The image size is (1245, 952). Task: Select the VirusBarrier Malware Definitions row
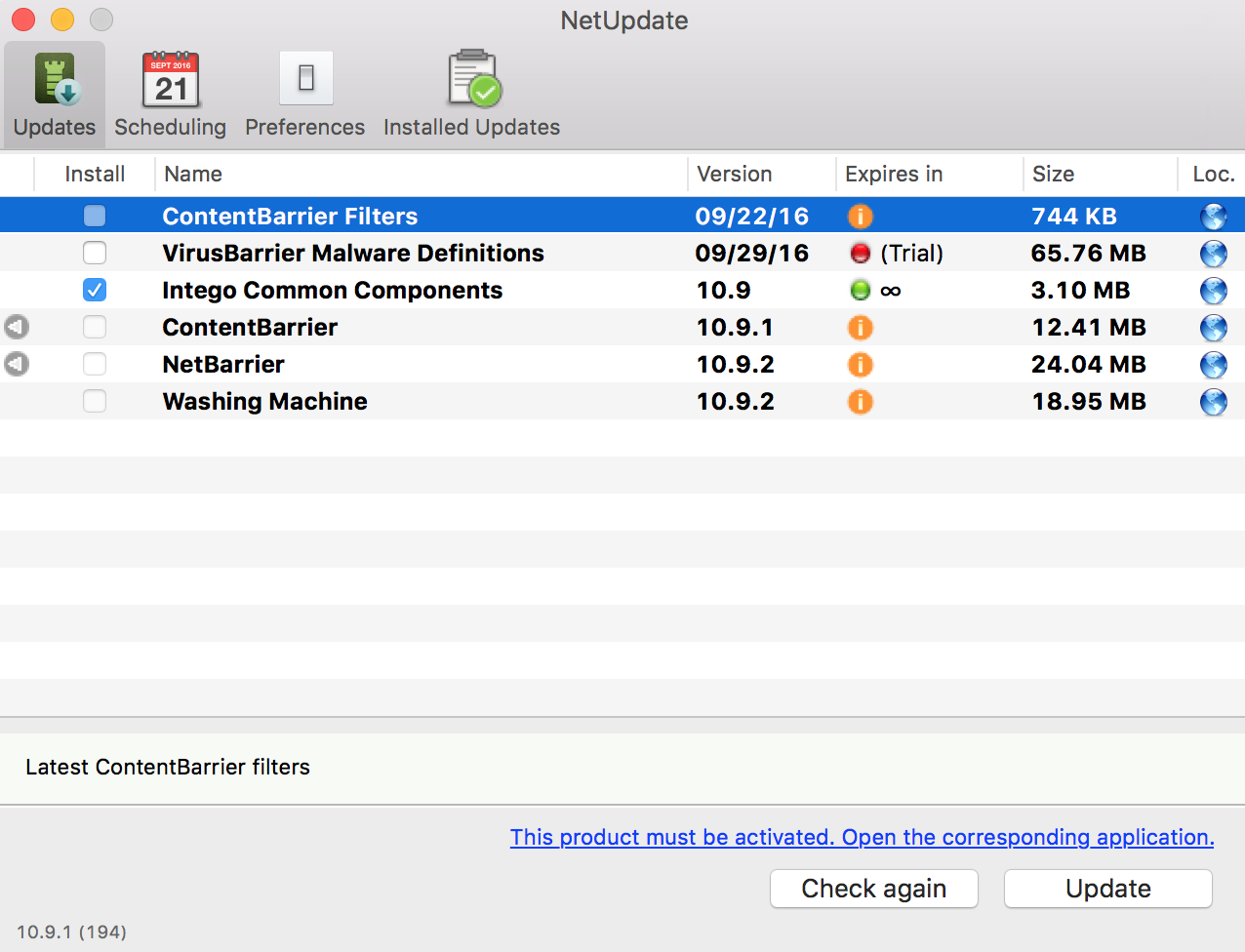pyautogui.click(x=622, y=253)
